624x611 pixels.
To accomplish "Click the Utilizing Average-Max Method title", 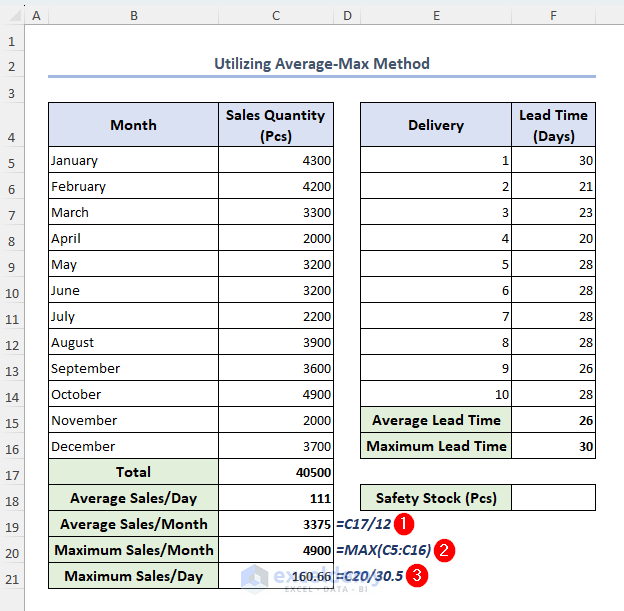I will pos(321,64).
